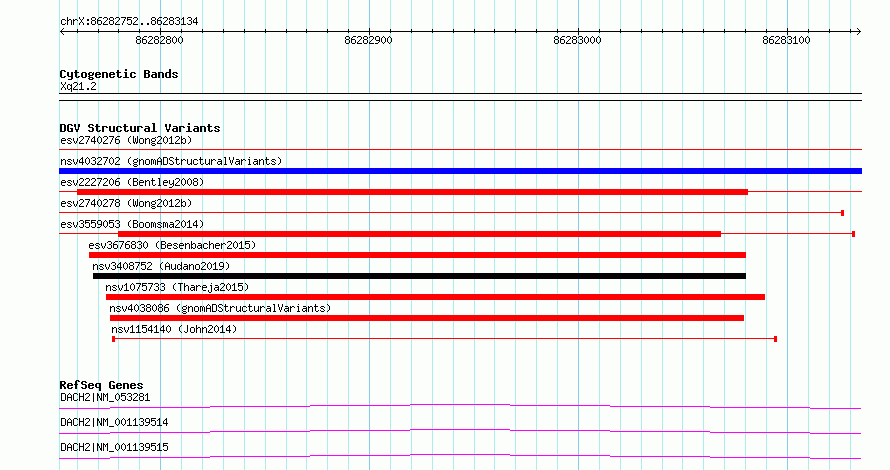Click the red nsv4038086 variant bar
The height and width of the screenshot is (470, 890).
click(427, 318)
